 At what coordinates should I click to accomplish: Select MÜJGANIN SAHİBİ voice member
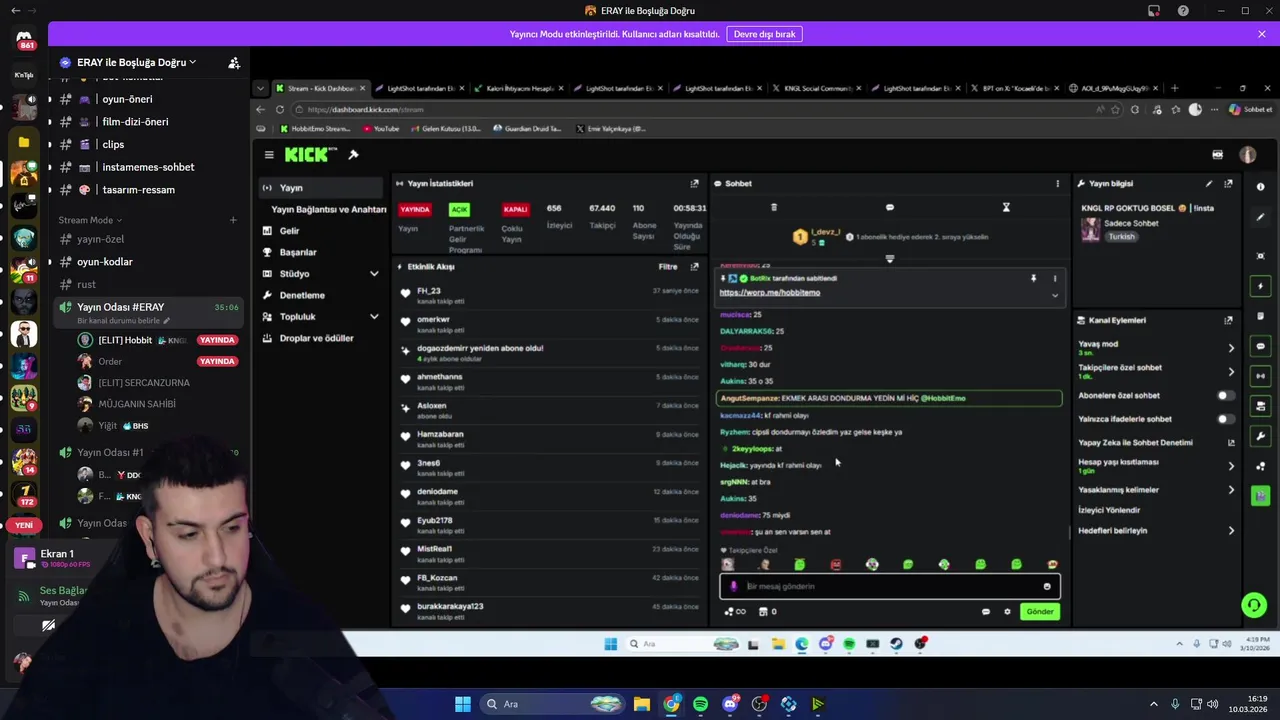tap(136, 404)
